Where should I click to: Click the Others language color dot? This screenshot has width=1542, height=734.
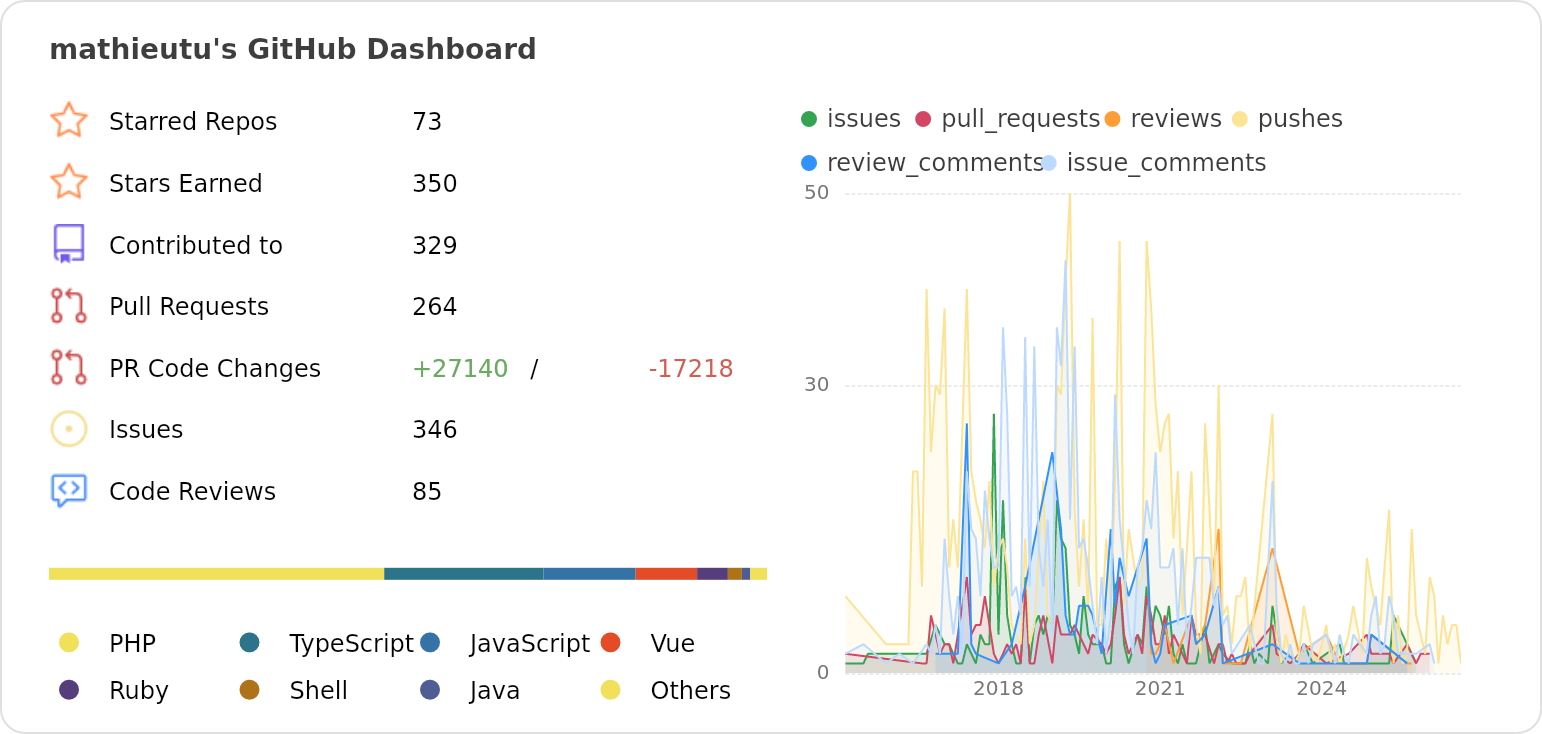611,690
